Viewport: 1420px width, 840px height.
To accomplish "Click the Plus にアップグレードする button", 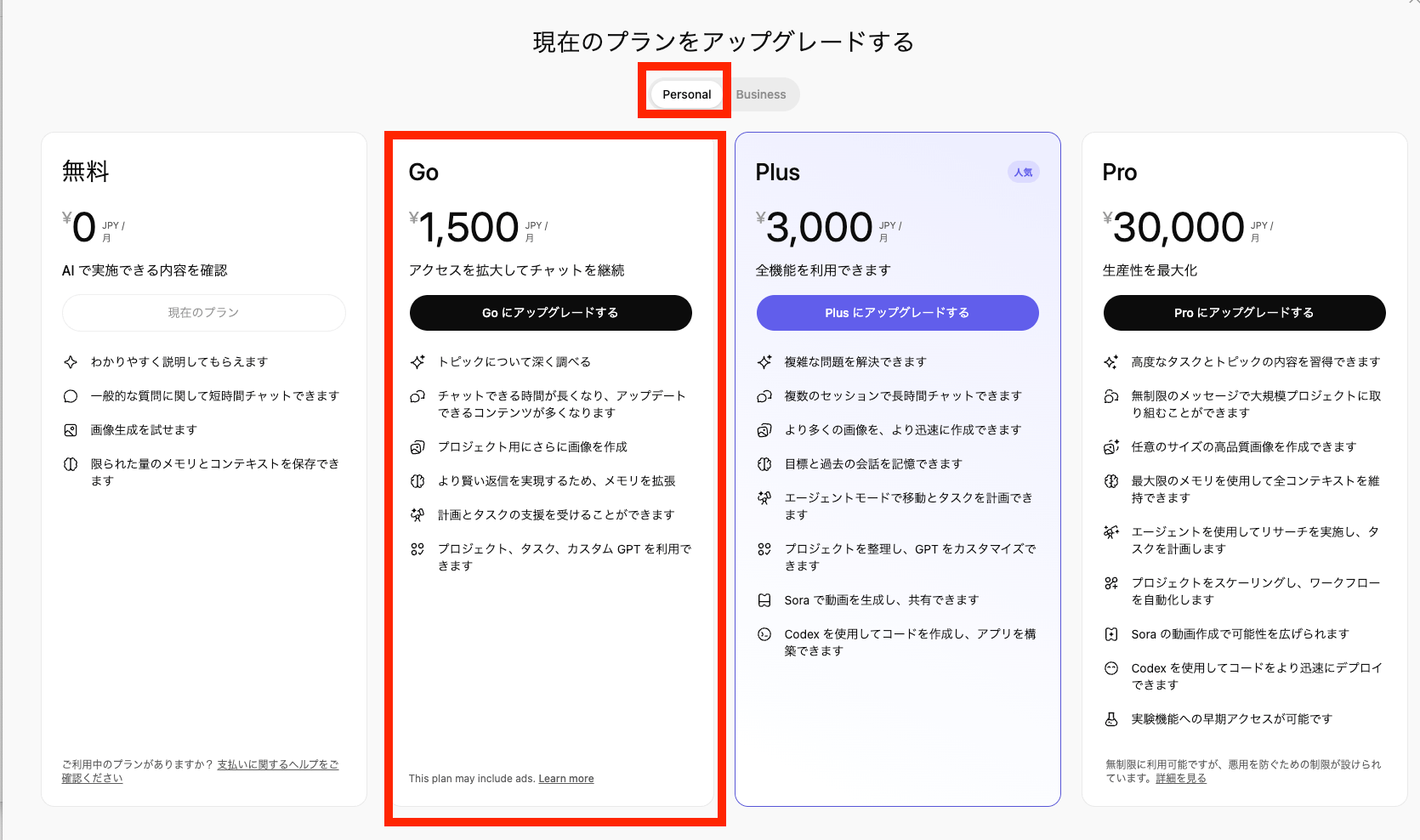I will (x=897, y=313).
